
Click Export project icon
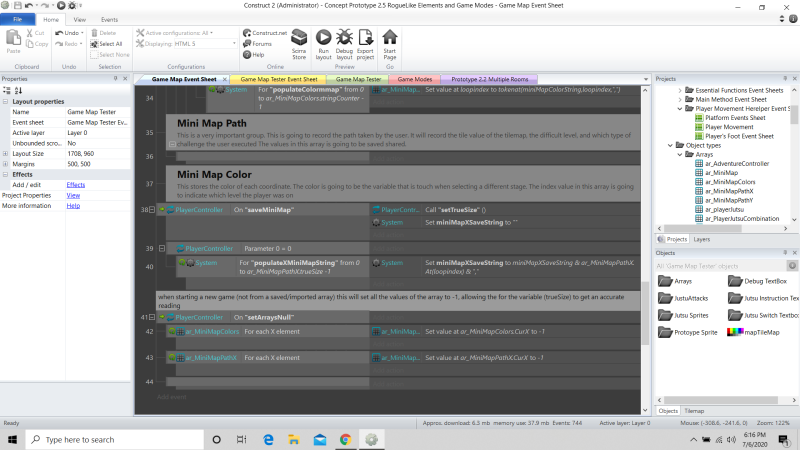click(x=365, y=38)
